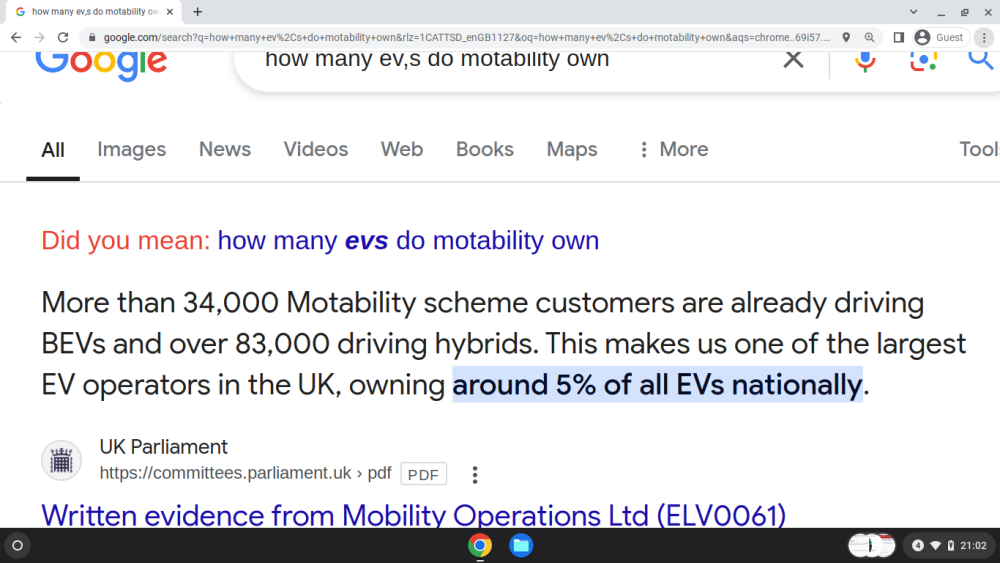Image resolution: width=1000 pixels, height=563 pixels.
Task: Click the PDF label badge
Action: (423, 474)
